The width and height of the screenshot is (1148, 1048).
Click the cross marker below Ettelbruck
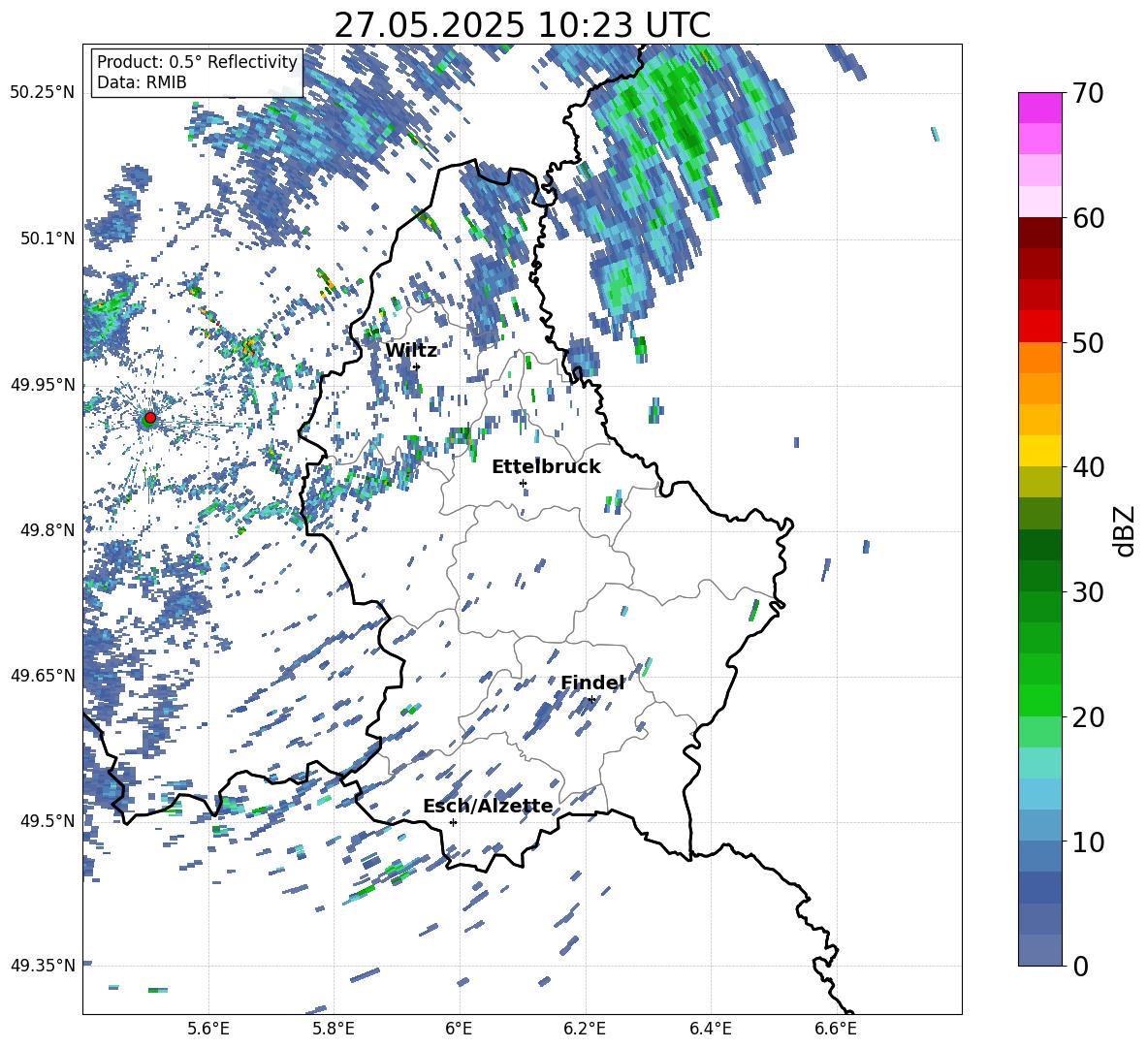coord(523,483)
